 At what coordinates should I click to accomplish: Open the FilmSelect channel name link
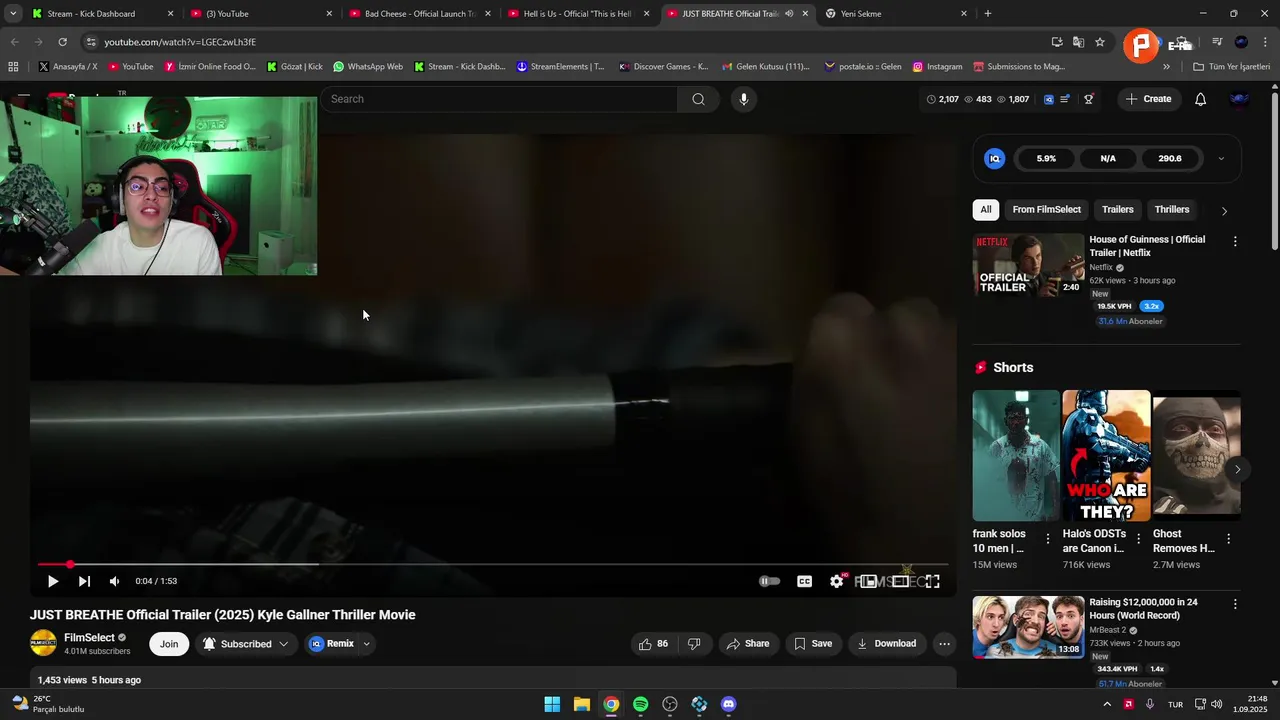point(89,637)
